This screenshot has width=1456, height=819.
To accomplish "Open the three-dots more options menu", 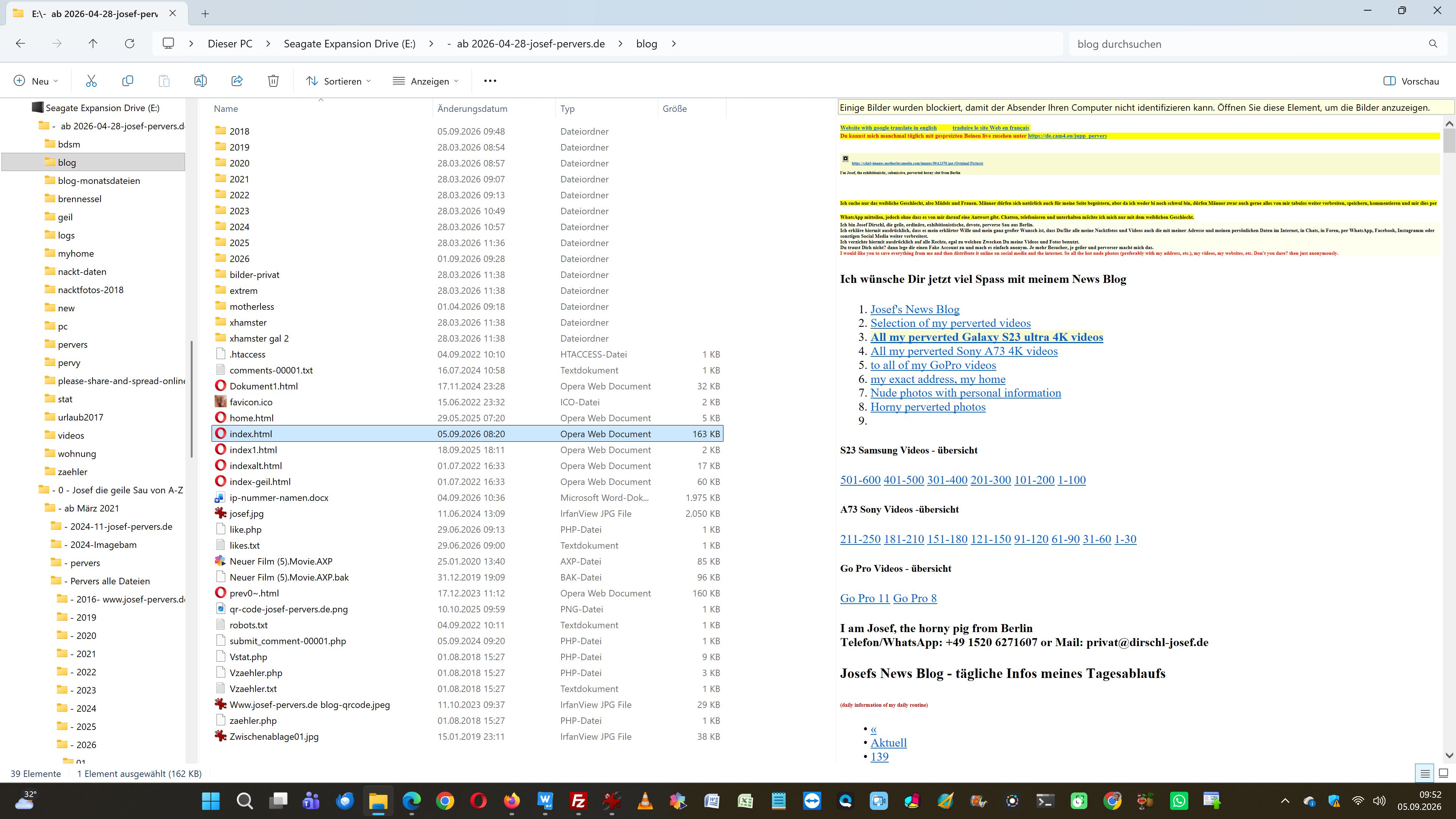I will tap(490, 81).
